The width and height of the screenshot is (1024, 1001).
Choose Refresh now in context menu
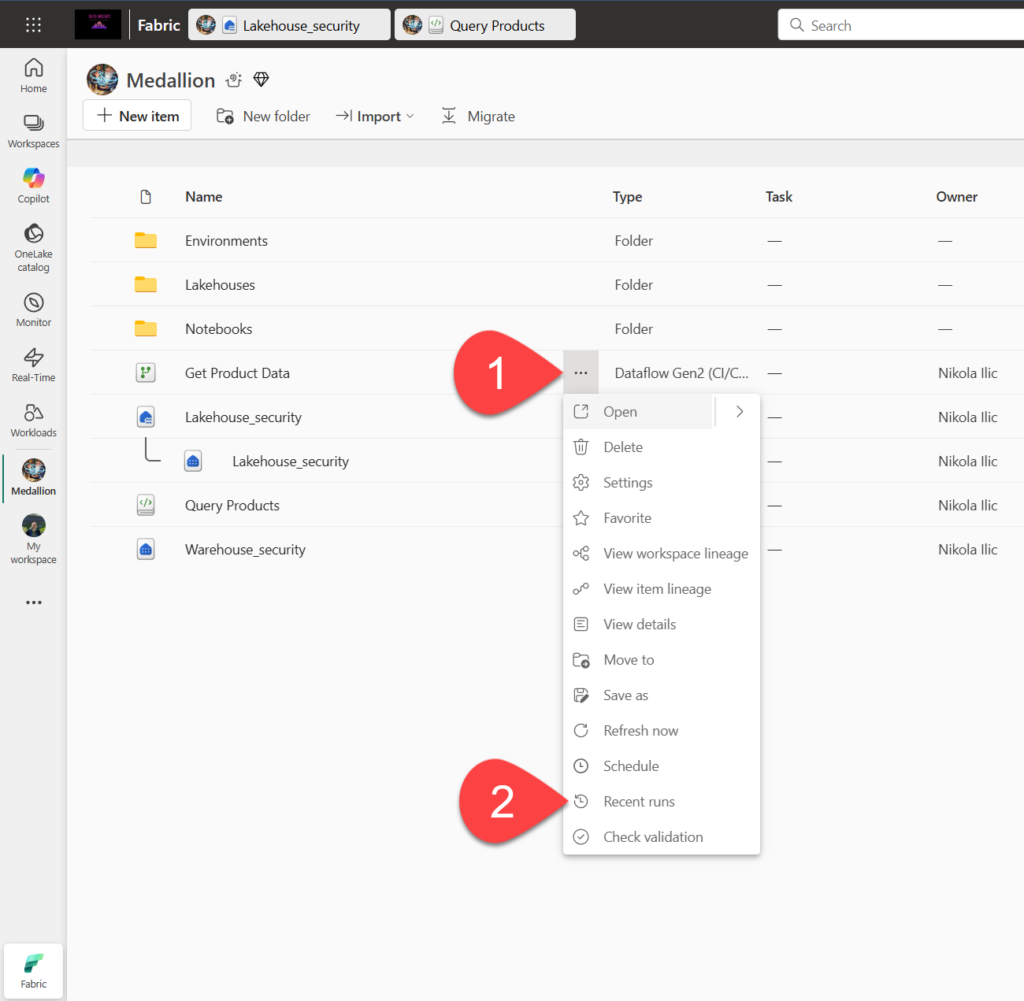point(640,730)
